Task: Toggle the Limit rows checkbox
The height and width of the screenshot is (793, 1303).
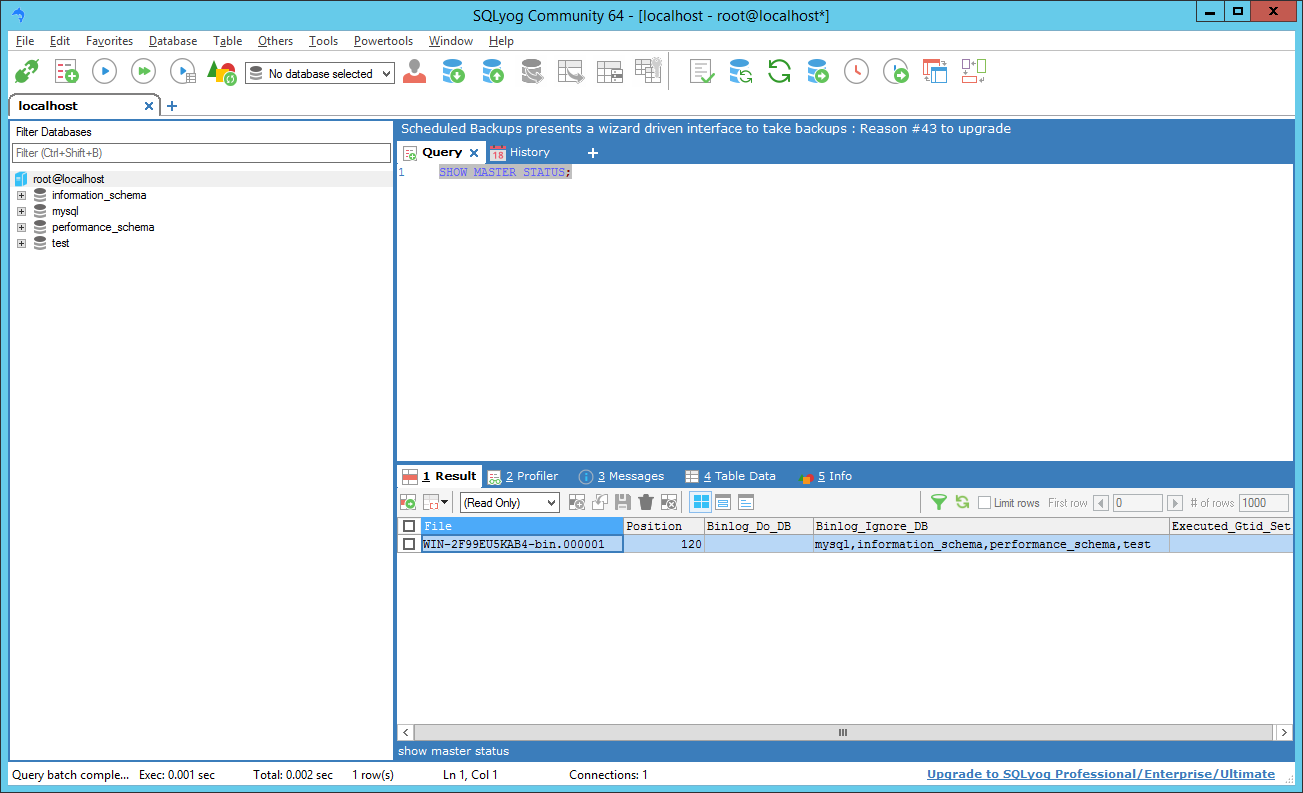Action: pos(984,503)
